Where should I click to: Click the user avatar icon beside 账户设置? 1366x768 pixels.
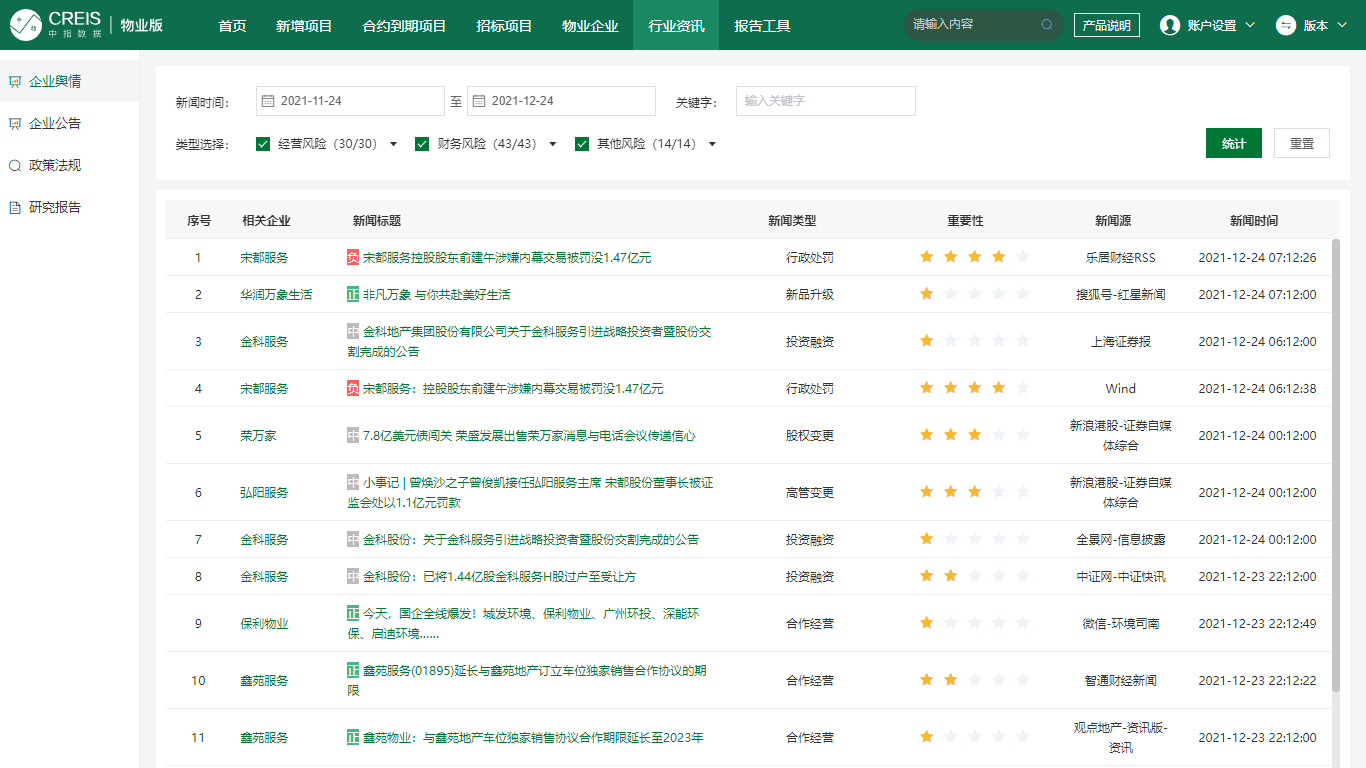click(x=1170, y=26)
